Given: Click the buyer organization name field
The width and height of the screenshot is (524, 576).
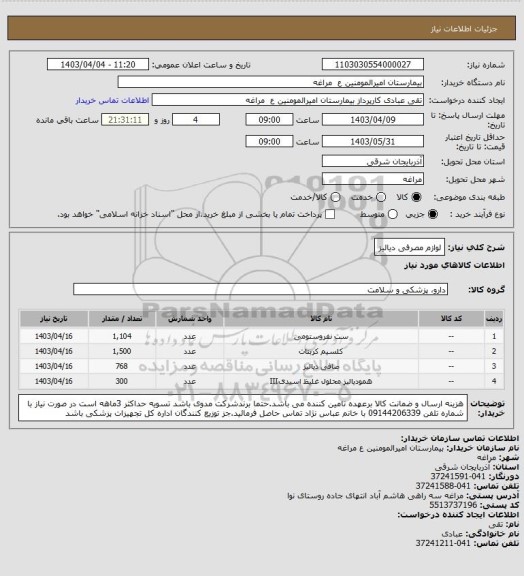Looking at the screenshot, I should [270, 82].
